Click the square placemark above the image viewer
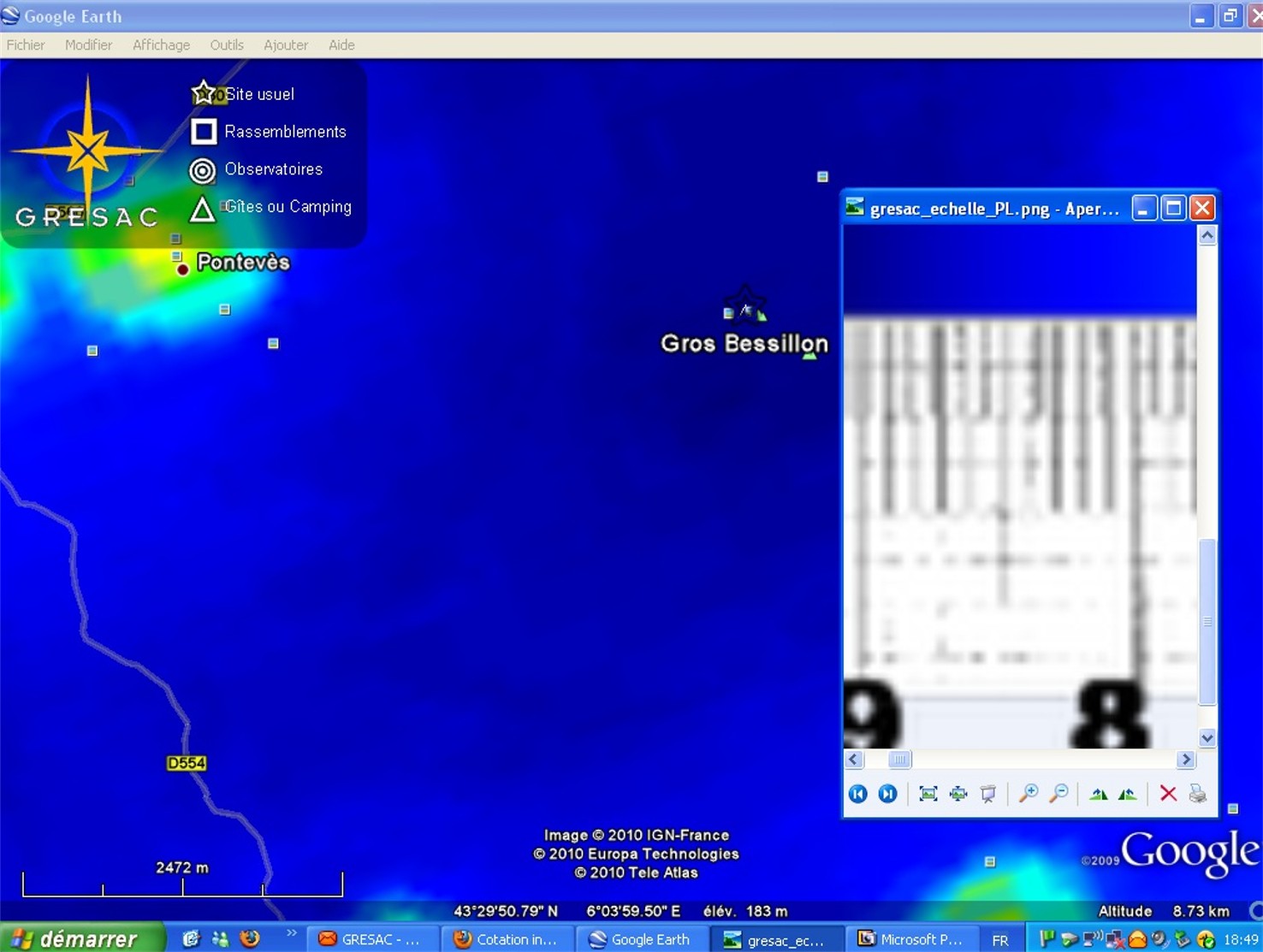This screenshot has height=952, width=1263. pos(822,177)
